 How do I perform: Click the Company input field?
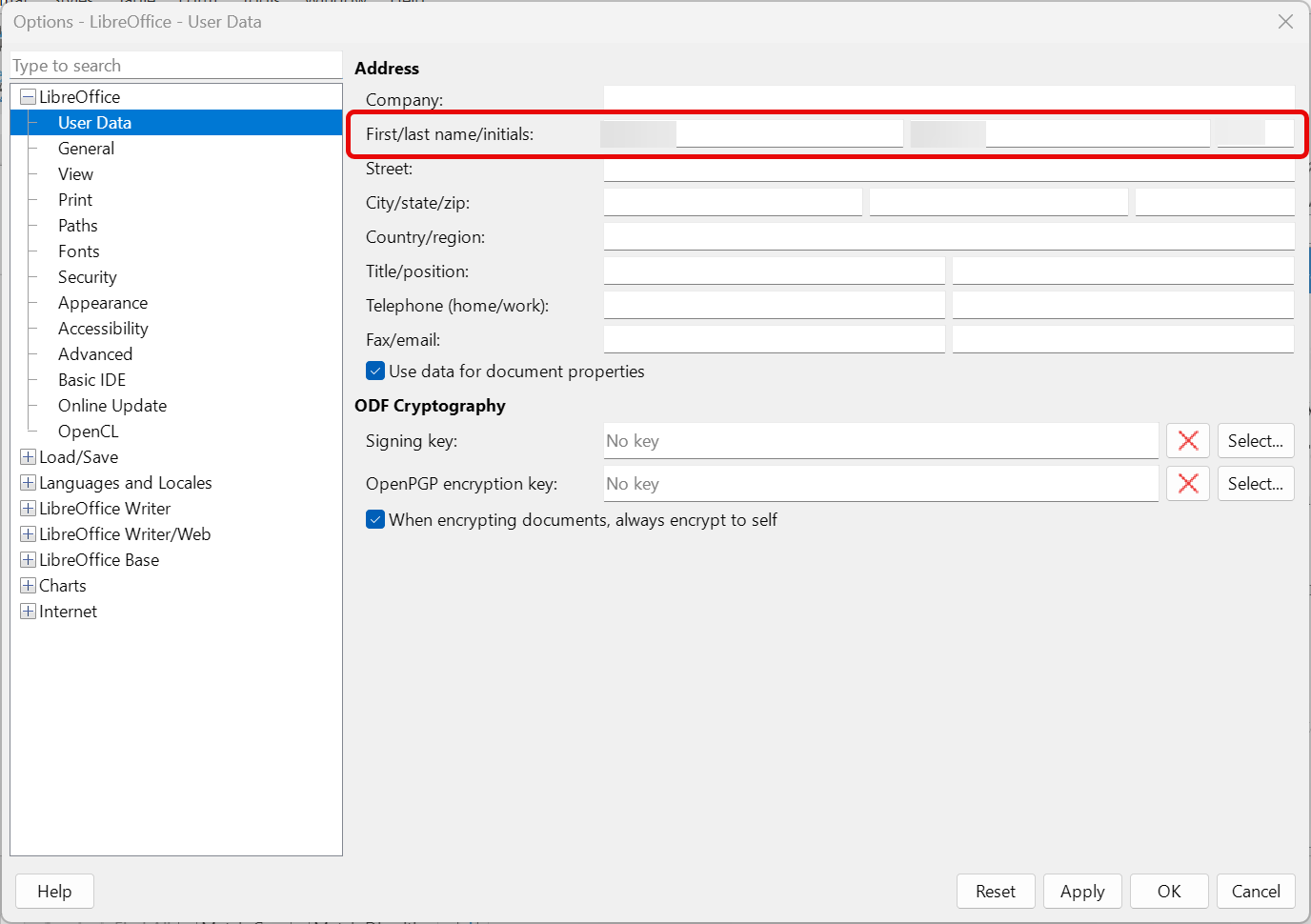949,98
